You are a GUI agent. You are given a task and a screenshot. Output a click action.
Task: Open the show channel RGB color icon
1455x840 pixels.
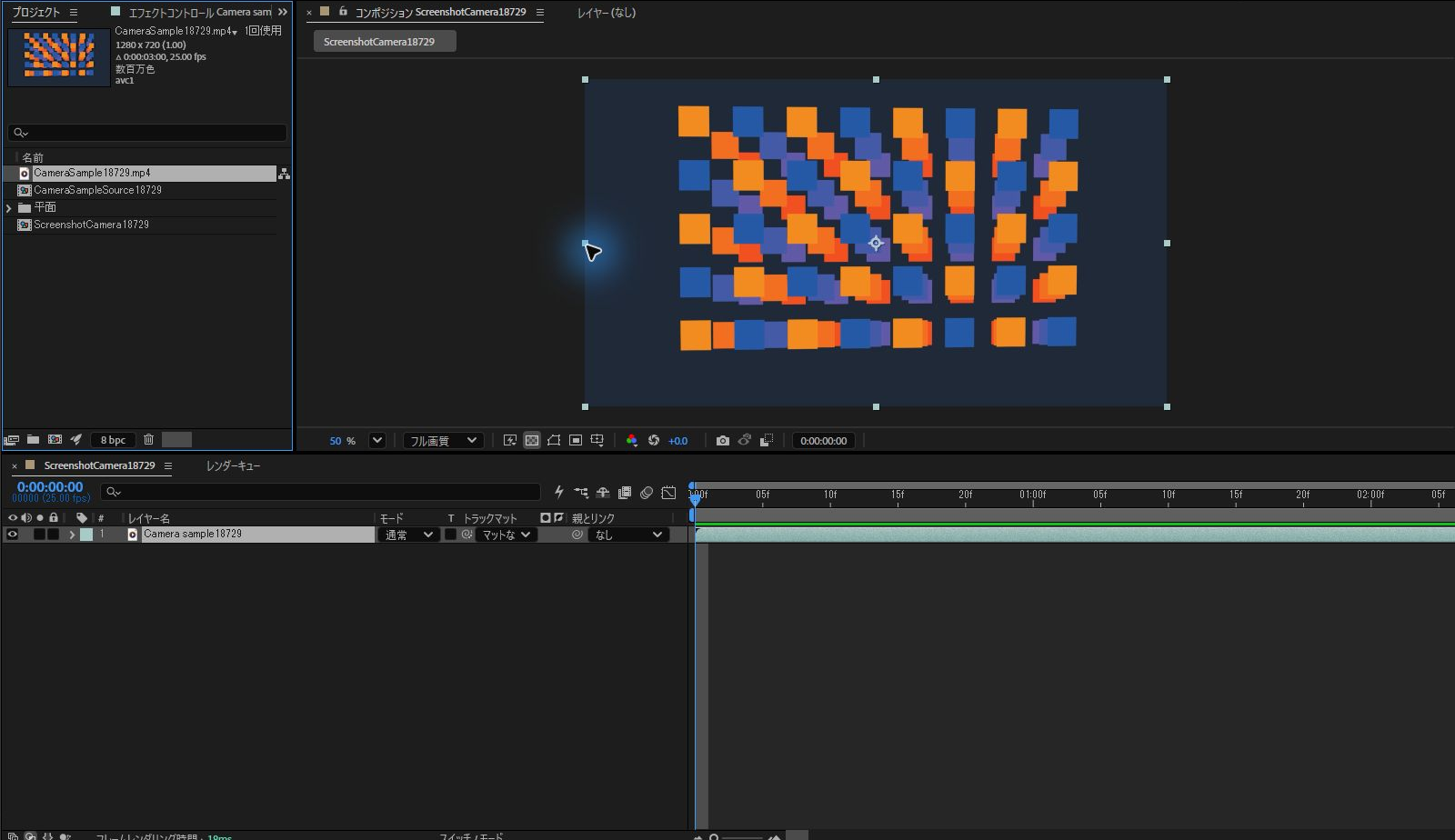(x=632, y=440)
